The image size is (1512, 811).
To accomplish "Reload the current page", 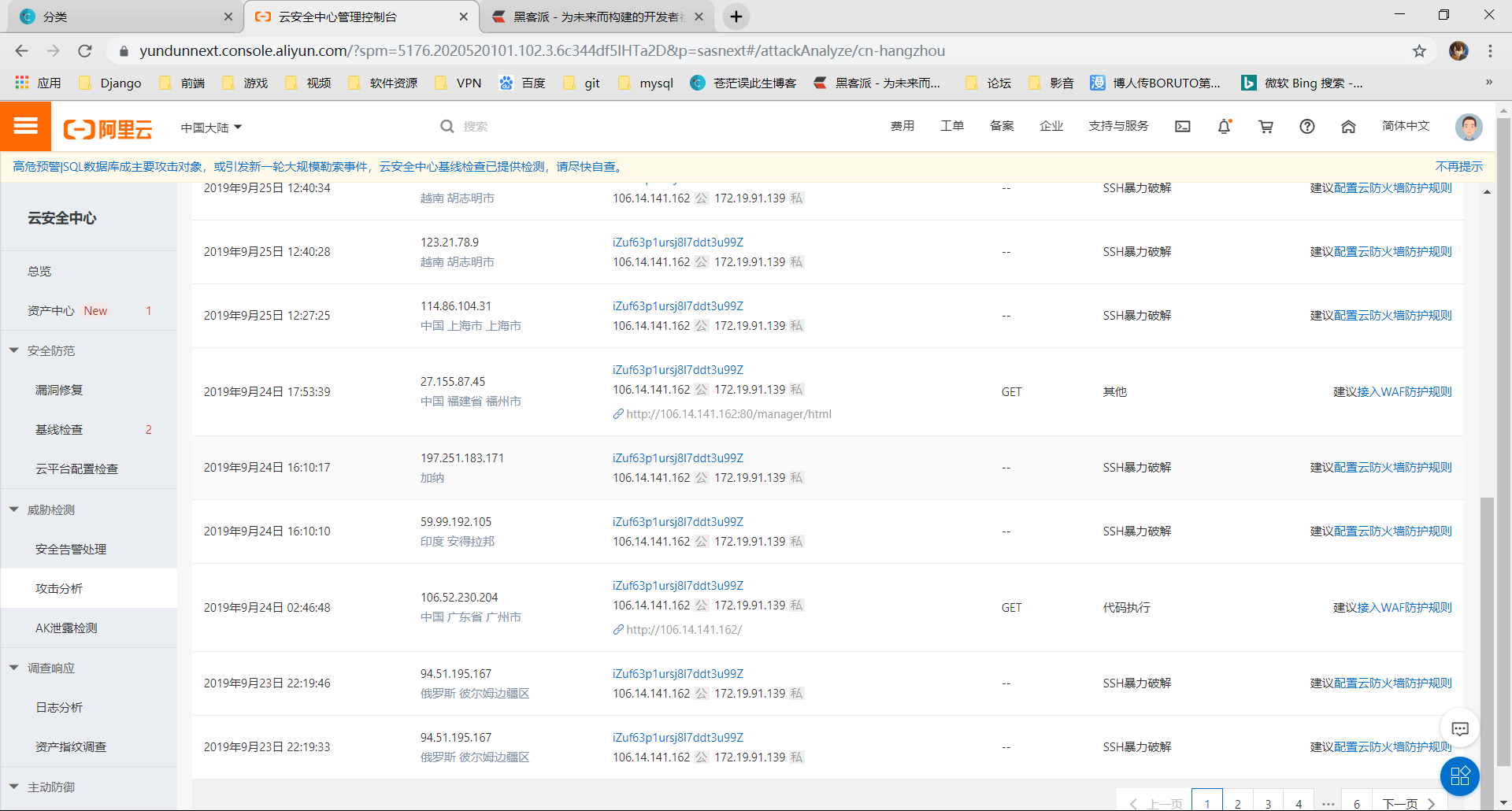I will [85, 51].
